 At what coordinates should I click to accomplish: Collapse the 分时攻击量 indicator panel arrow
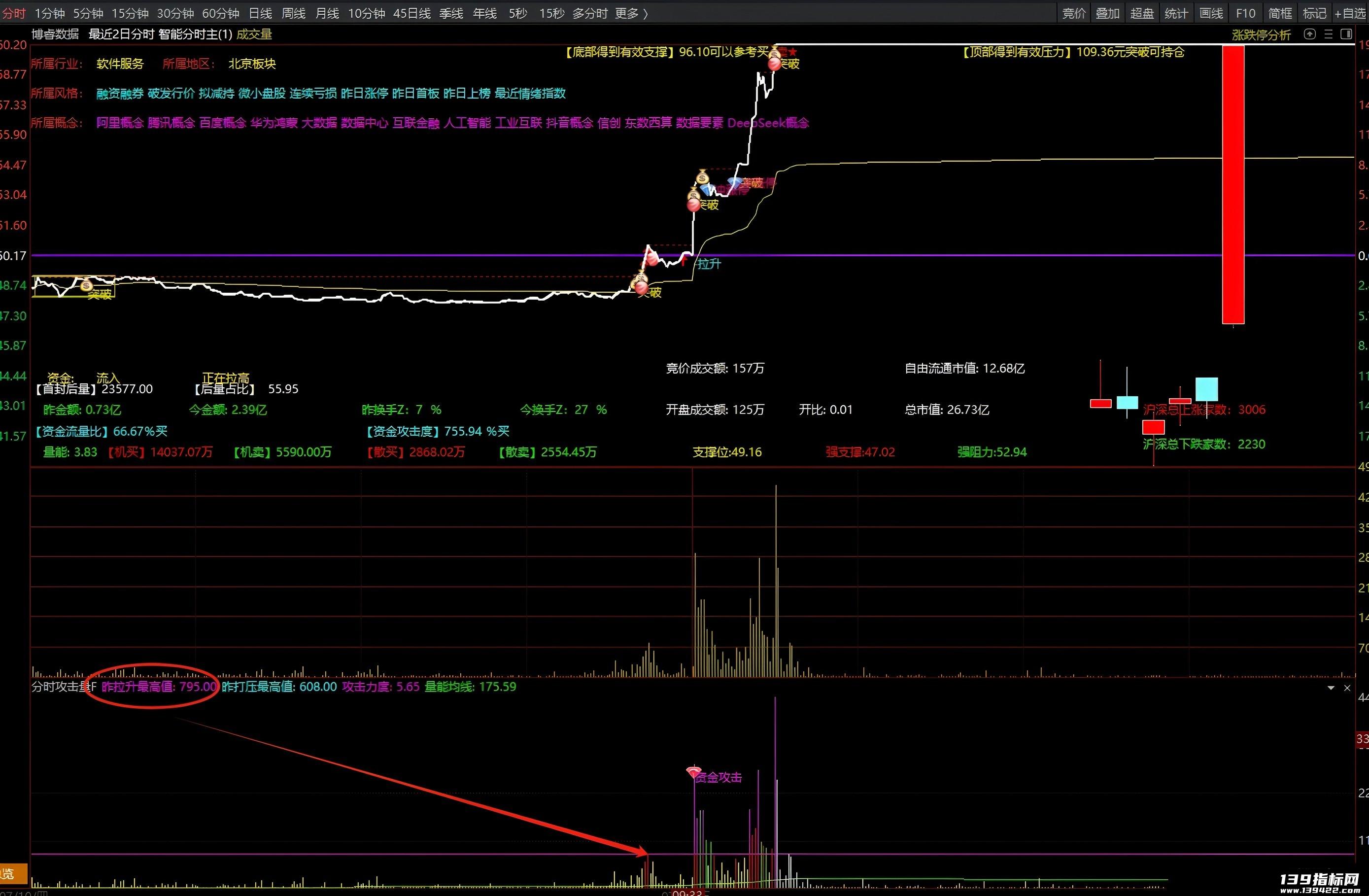pyautogui.click(x=1331, y=688)
